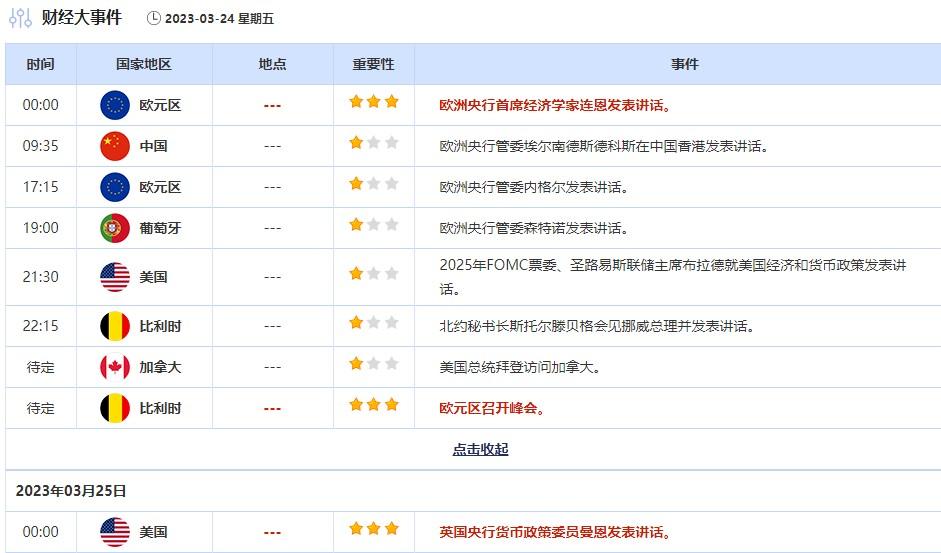The height and width of the screenshot is (553, 941).
Task: Click the US flag in the 21:30 row
Action: tap(115, 277)
